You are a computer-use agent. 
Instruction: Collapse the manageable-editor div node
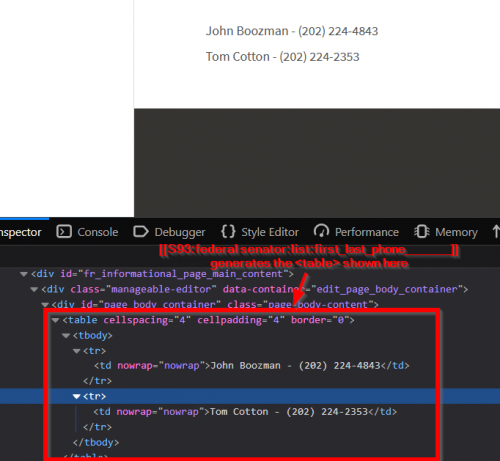coord(34,289)
